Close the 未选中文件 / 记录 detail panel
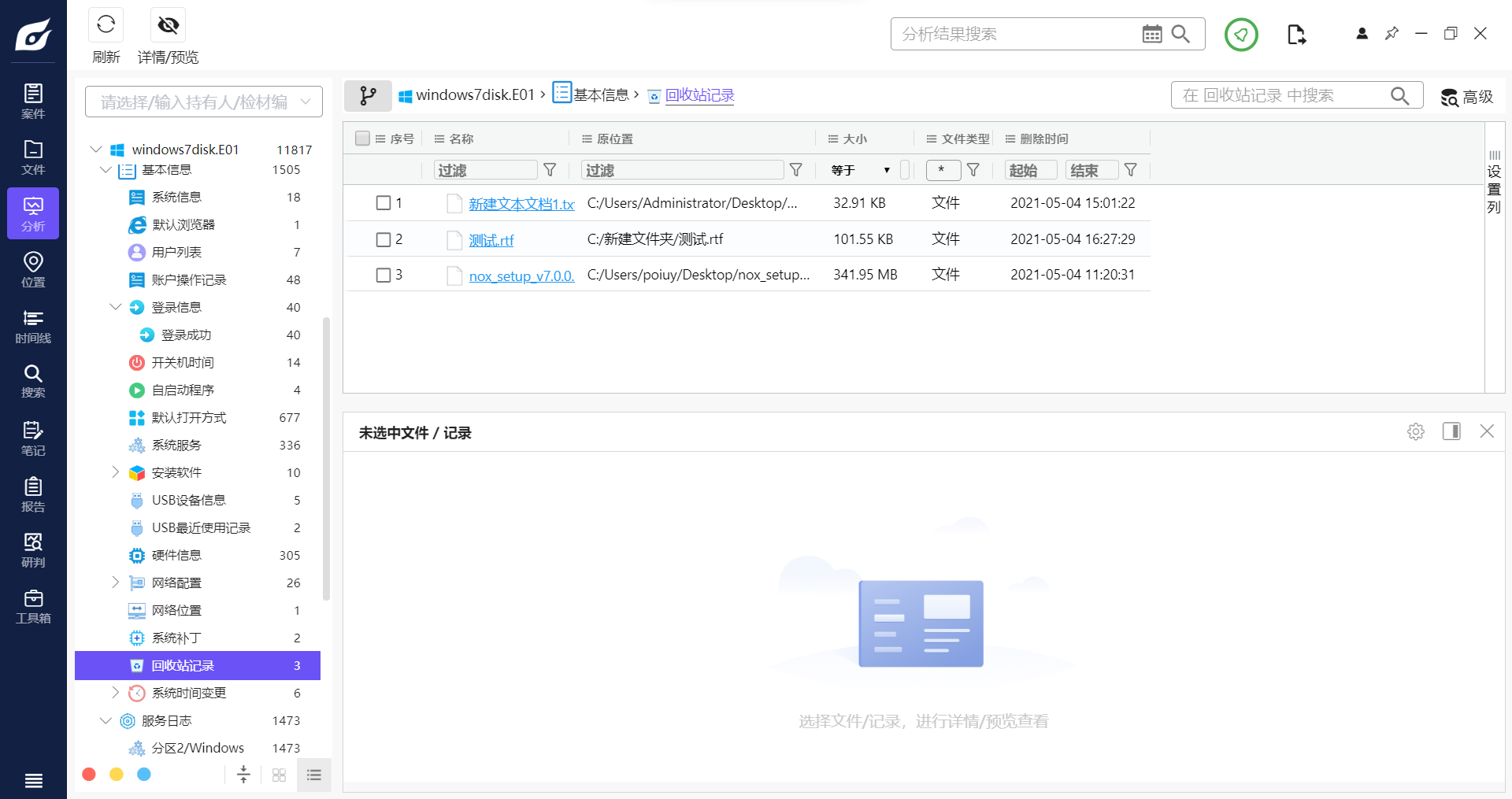The image size is (1512, 799). click(1487, 431)
